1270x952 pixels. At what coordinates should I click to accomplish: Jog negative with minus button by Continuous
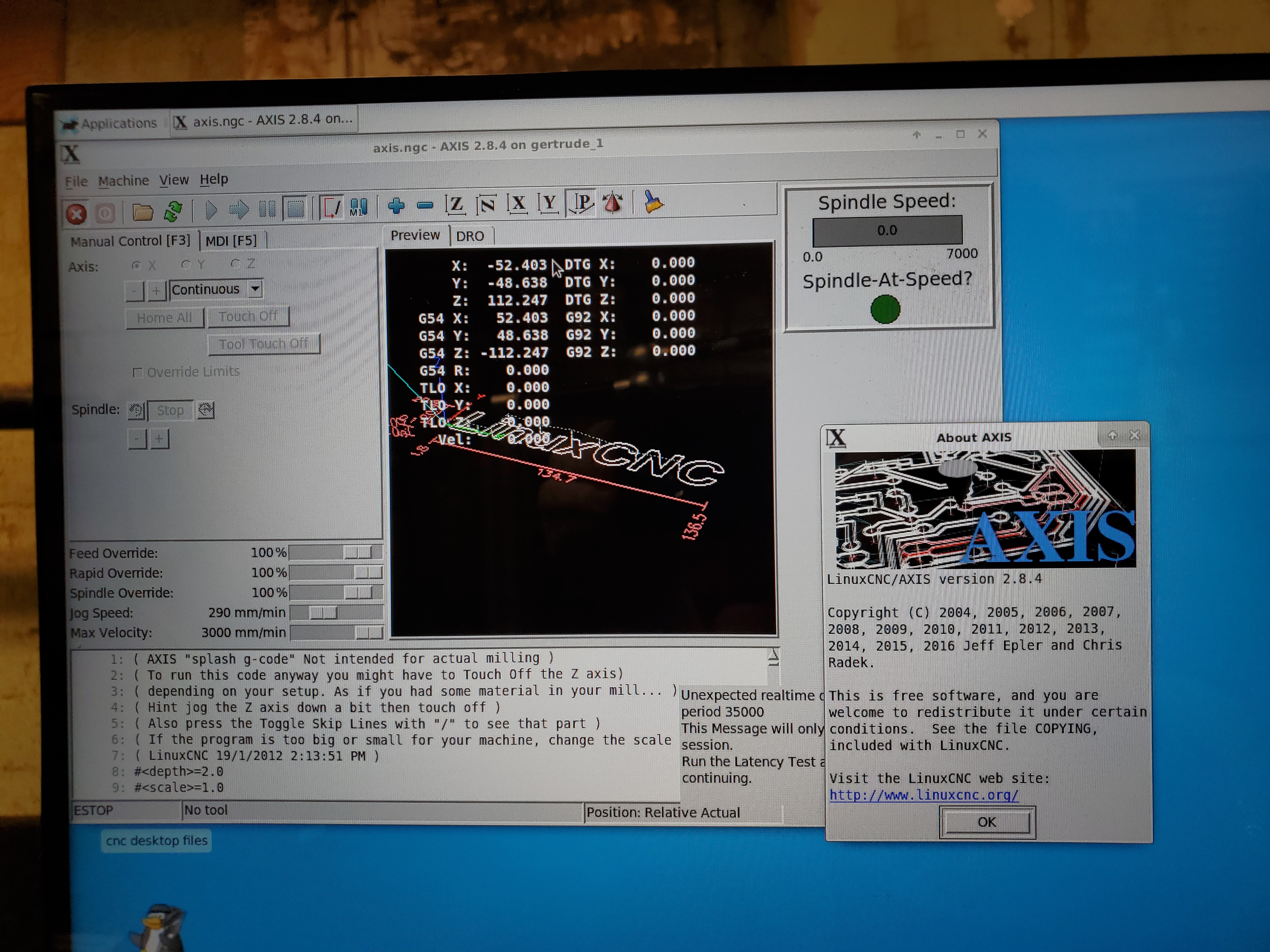[x=135, y=291]
